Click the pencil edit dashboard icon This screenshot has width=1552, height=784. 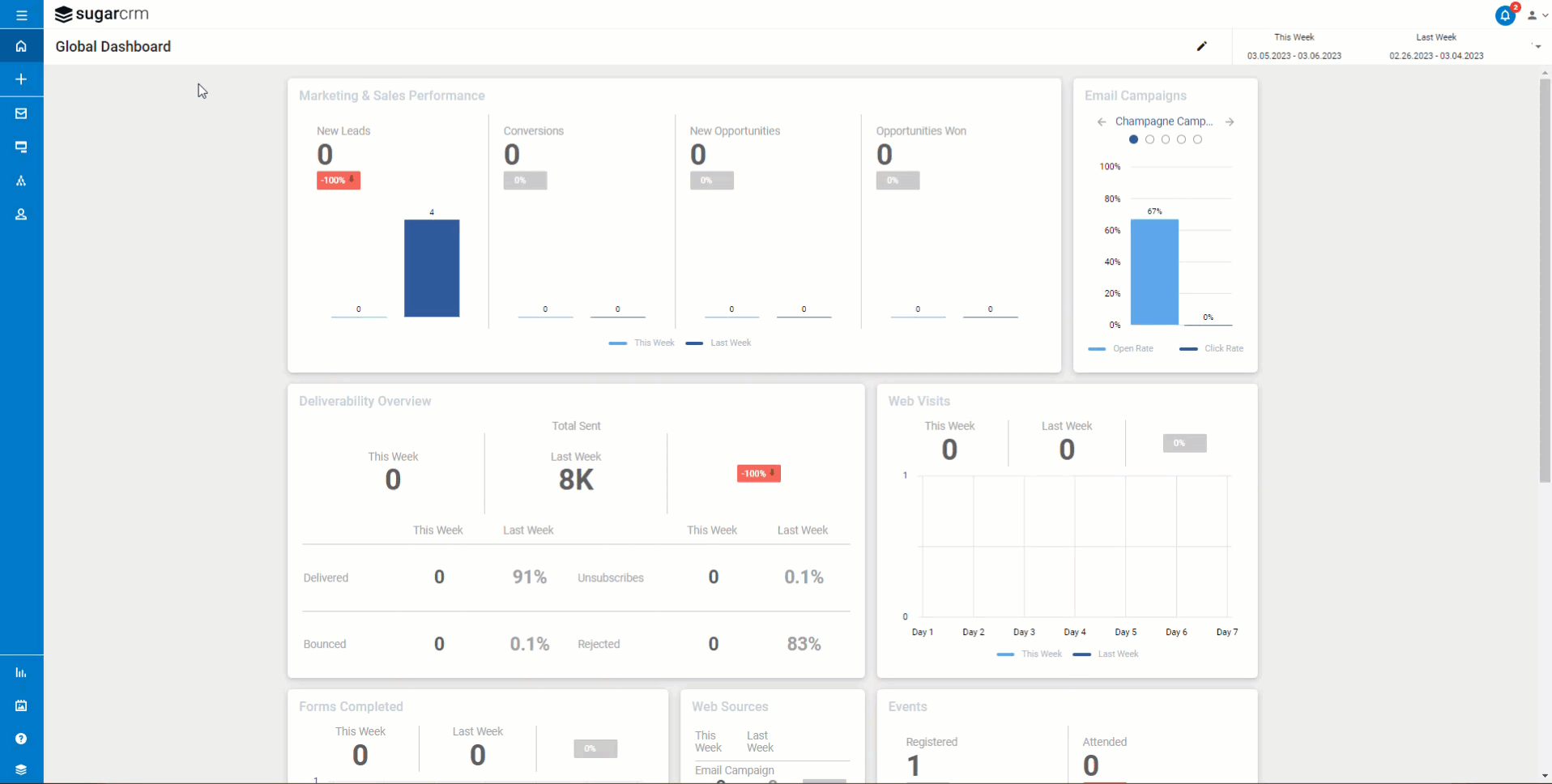(1201, 46)
